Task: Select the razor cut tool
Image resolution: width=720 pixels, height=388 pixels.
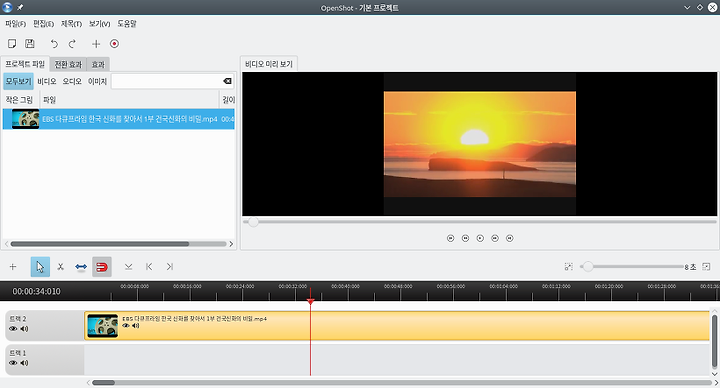Action: [60, 267]
